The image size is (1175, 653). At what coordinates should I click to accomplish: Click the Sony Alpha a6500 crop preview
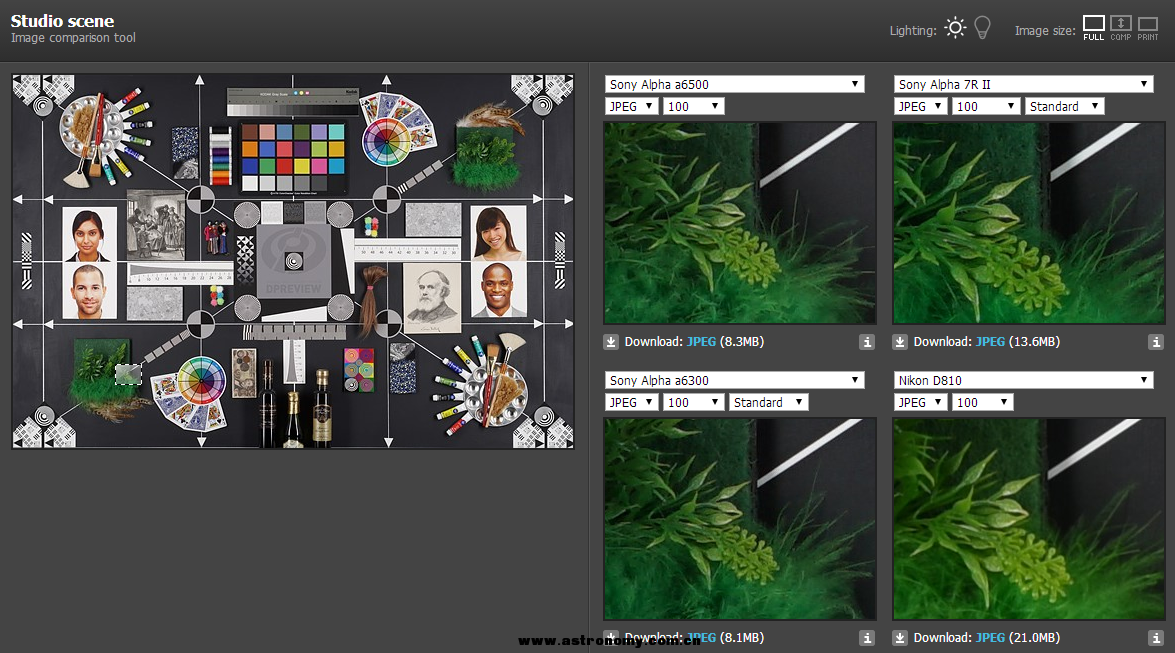pyautogui.click(x=740, y=223)
